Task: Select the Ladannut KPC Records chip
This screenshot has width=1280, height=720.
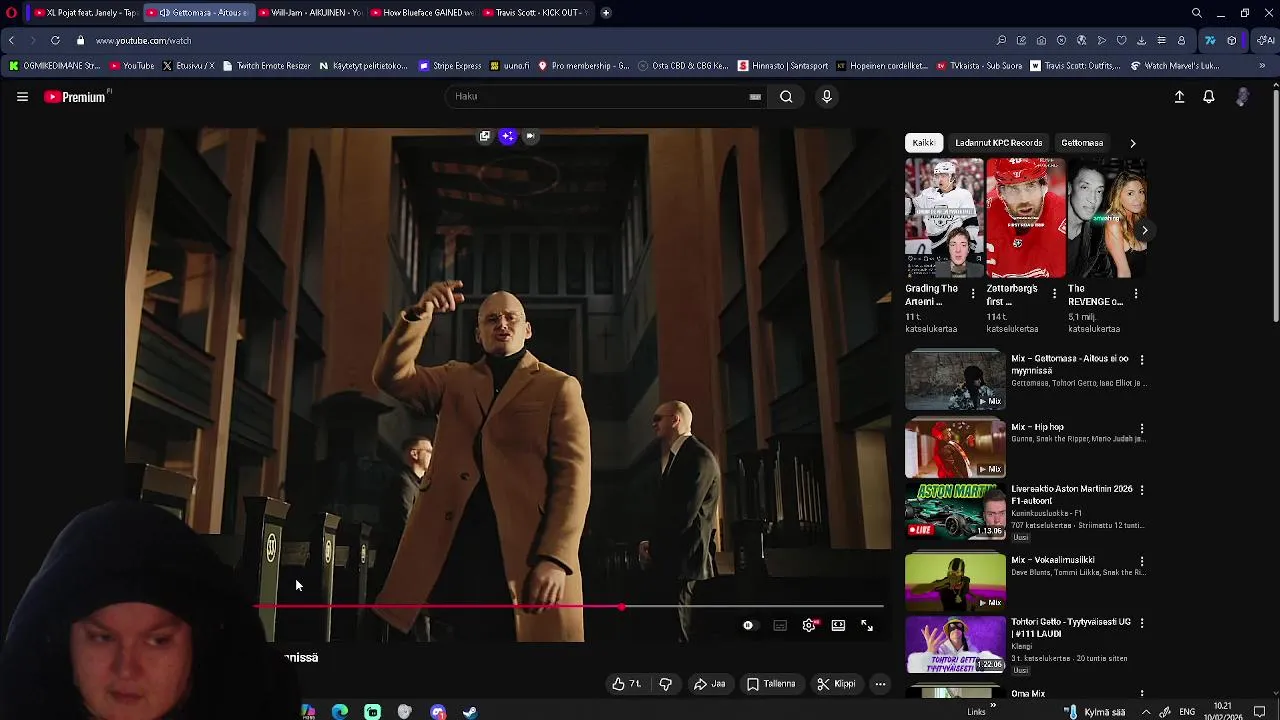Action: click(998, 143)
